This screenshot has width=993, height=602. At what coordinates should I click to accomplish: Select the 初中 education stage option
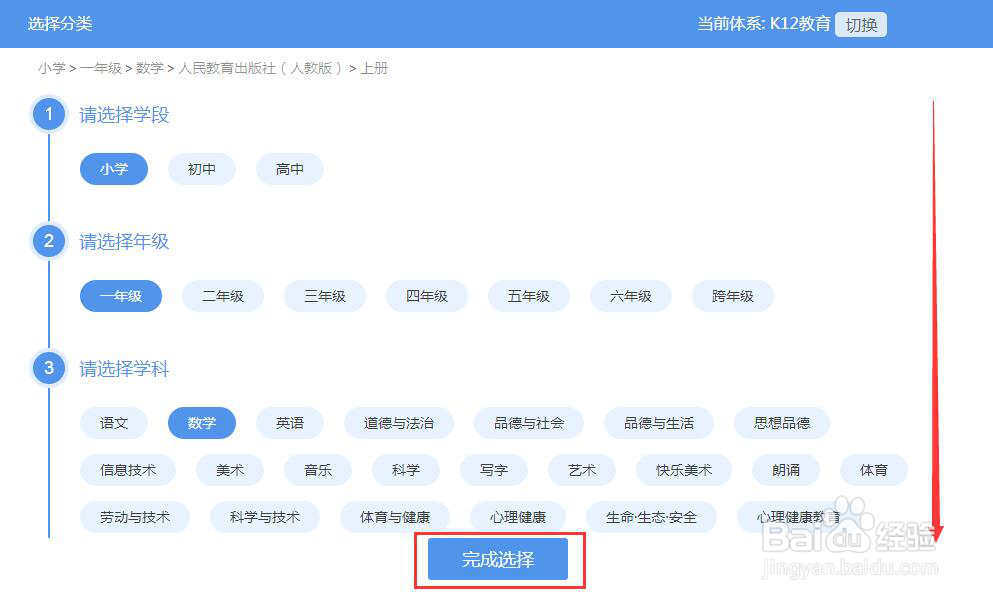click(x=201, y=169)
